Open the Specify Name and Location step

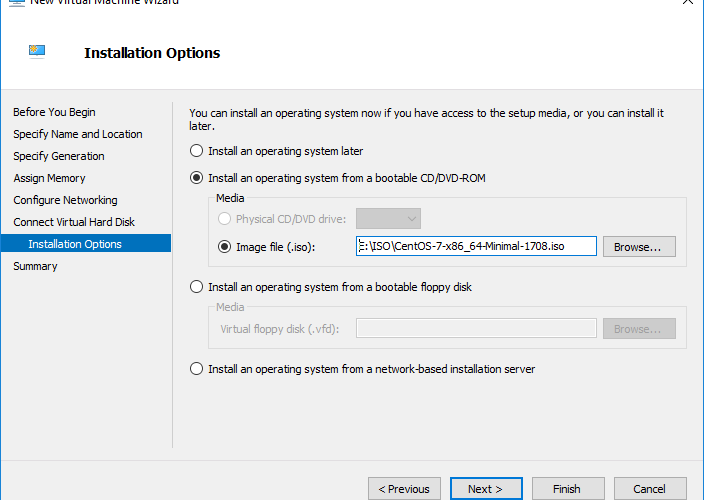77,134
